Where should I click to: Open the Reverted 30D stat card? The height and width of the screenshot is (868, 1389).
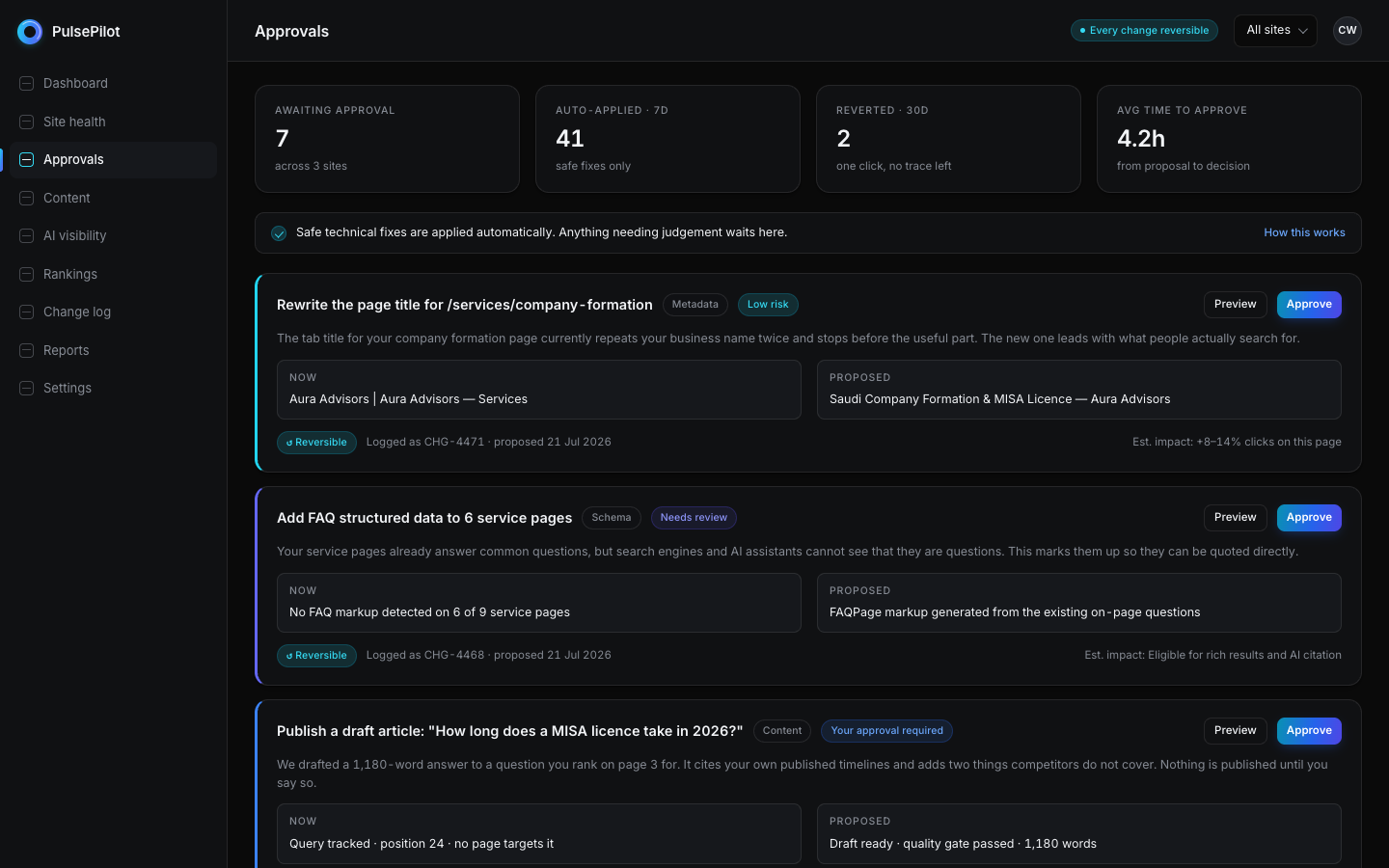pos(948,139)
